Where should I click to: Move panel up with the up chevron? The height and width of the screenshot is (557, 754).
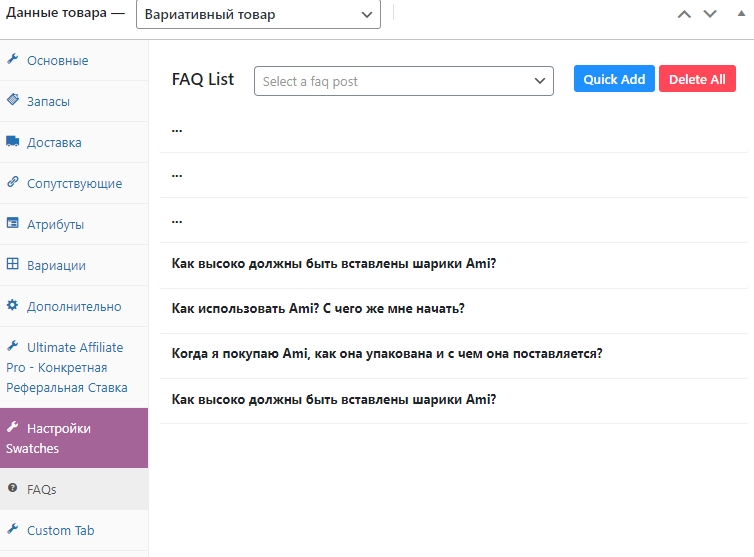[684, 14]
